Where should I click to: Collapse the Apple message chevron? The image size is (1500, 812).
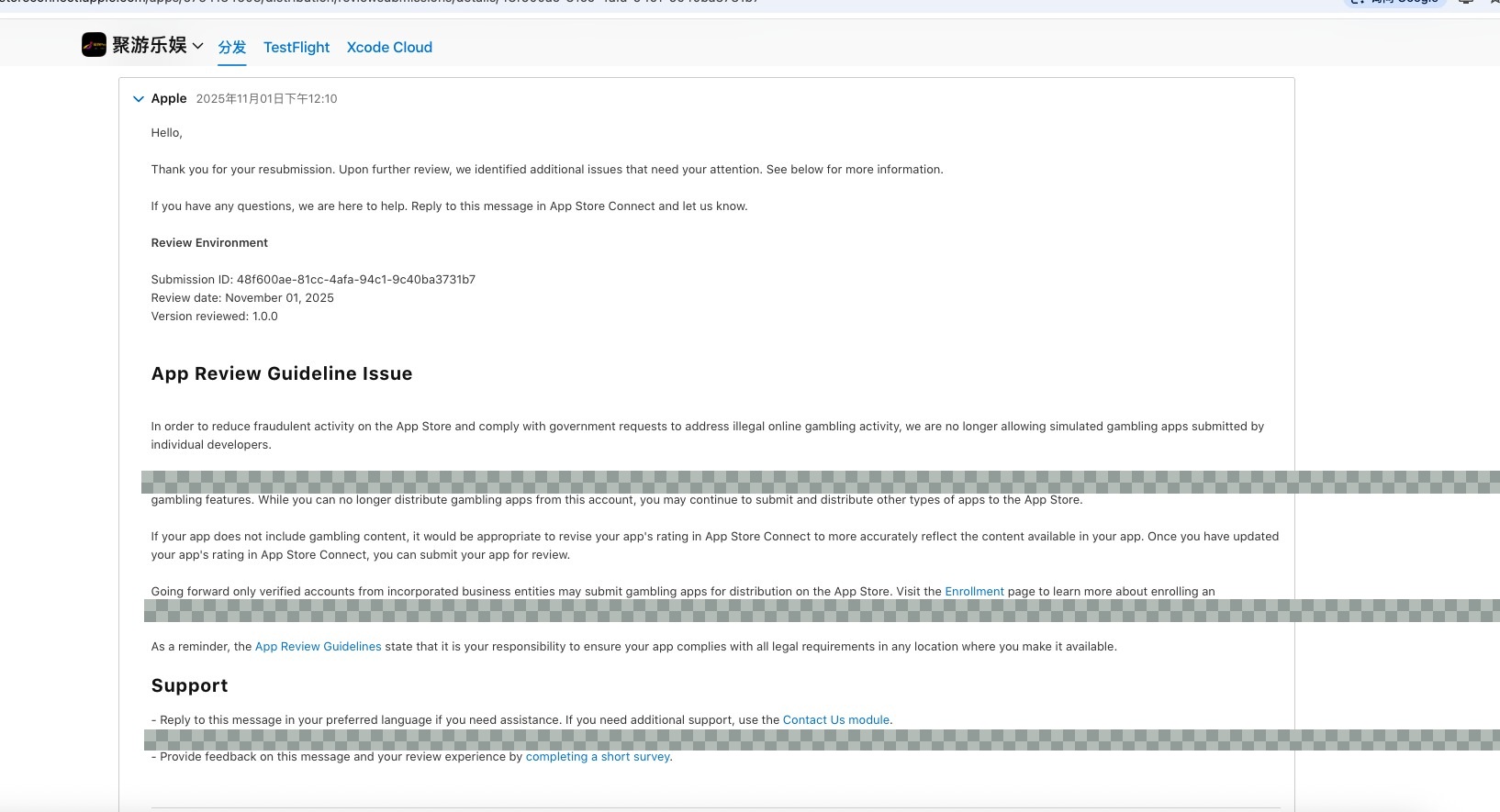coord(139,99)
